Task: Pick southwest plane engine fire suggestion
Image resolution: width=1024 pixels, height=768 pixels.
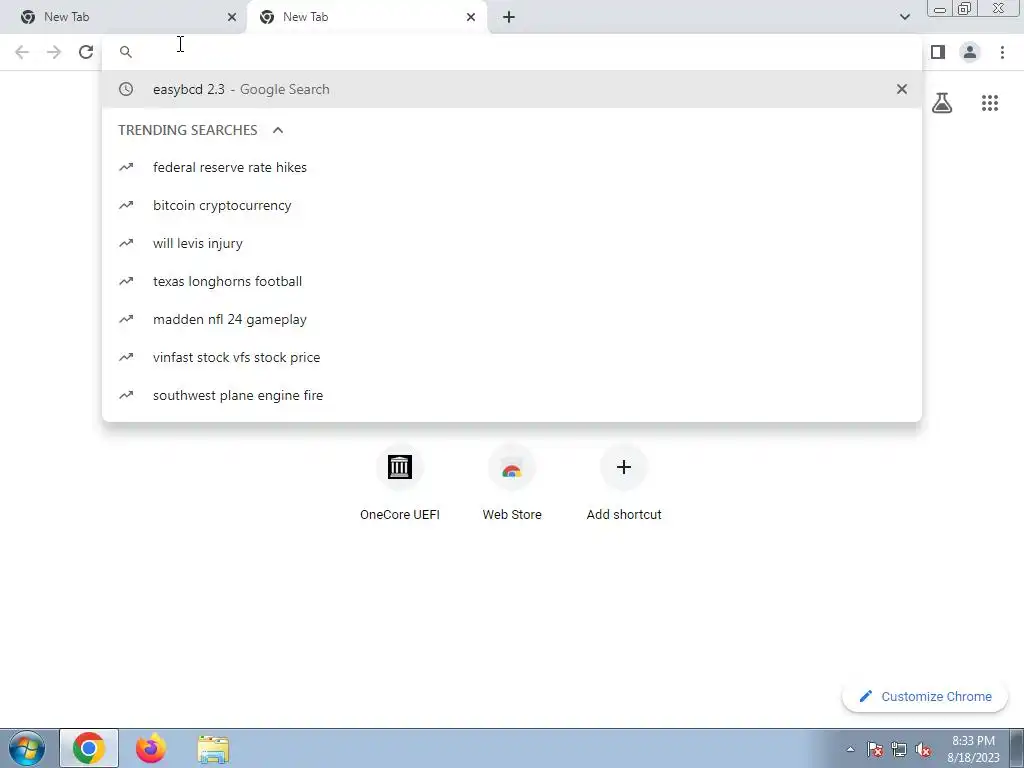Action: [512, 395]
